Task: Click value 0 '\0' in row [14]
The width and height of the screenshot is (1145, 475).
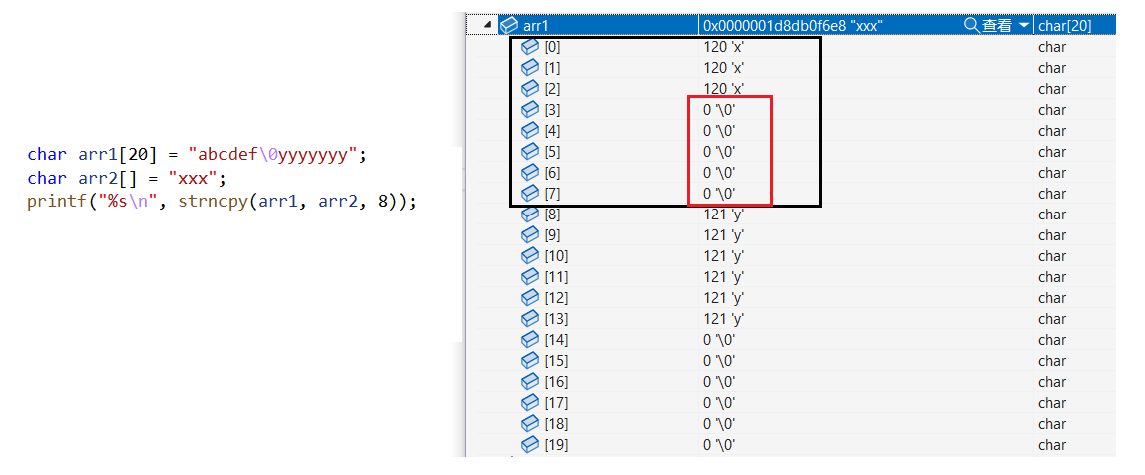Action: coord(719,340)
